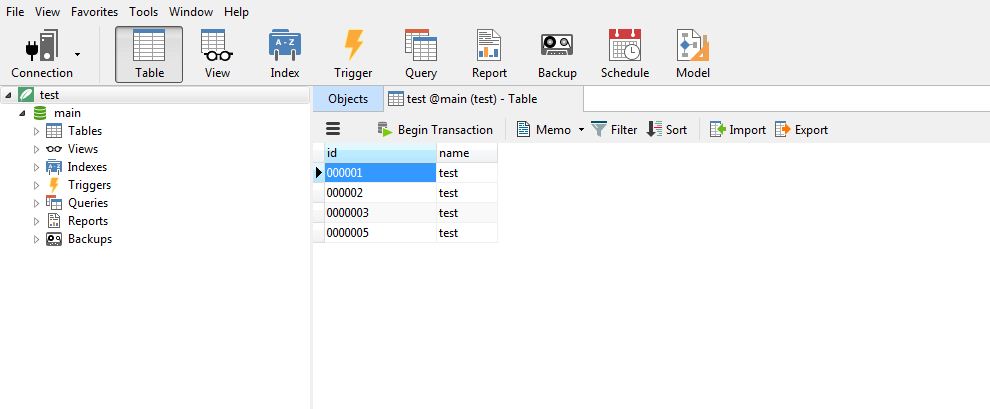This screenshot has width=990, height=409.
Task: Open the Memo dropdown arrow
Action: [581, 130]
